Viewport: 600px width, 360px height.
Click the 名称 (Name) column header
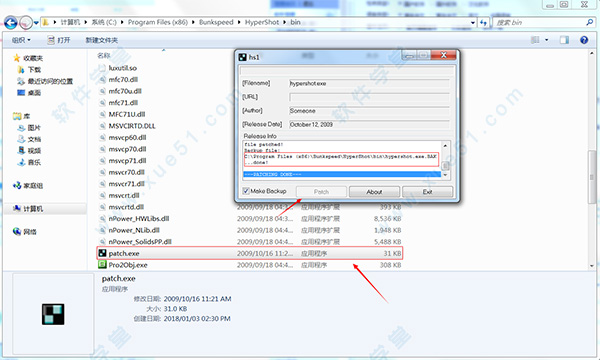pos(103,55)
